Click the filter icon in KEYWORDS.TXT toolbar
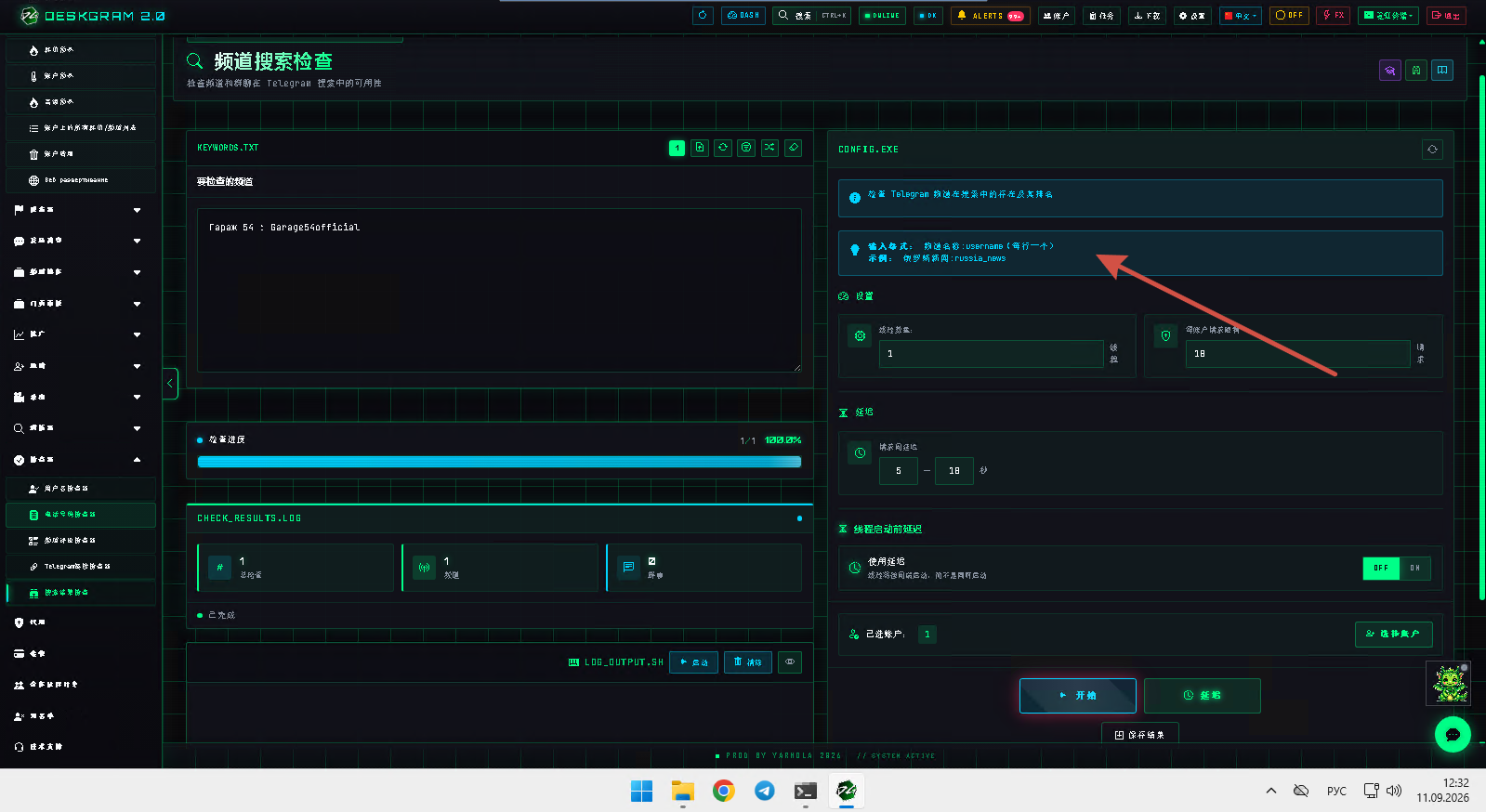The height and width of the screenshot is (812, 1486). pos(746,148)
